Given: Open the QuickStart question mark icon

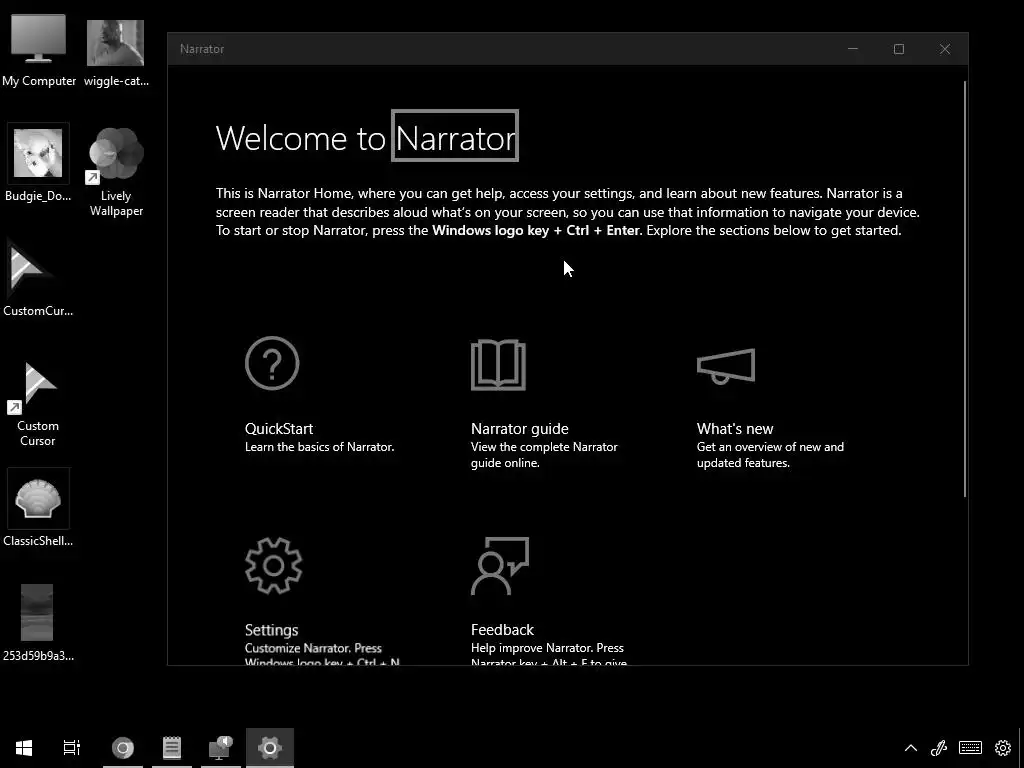Looking at the screenshot, I should coord(272,363).
